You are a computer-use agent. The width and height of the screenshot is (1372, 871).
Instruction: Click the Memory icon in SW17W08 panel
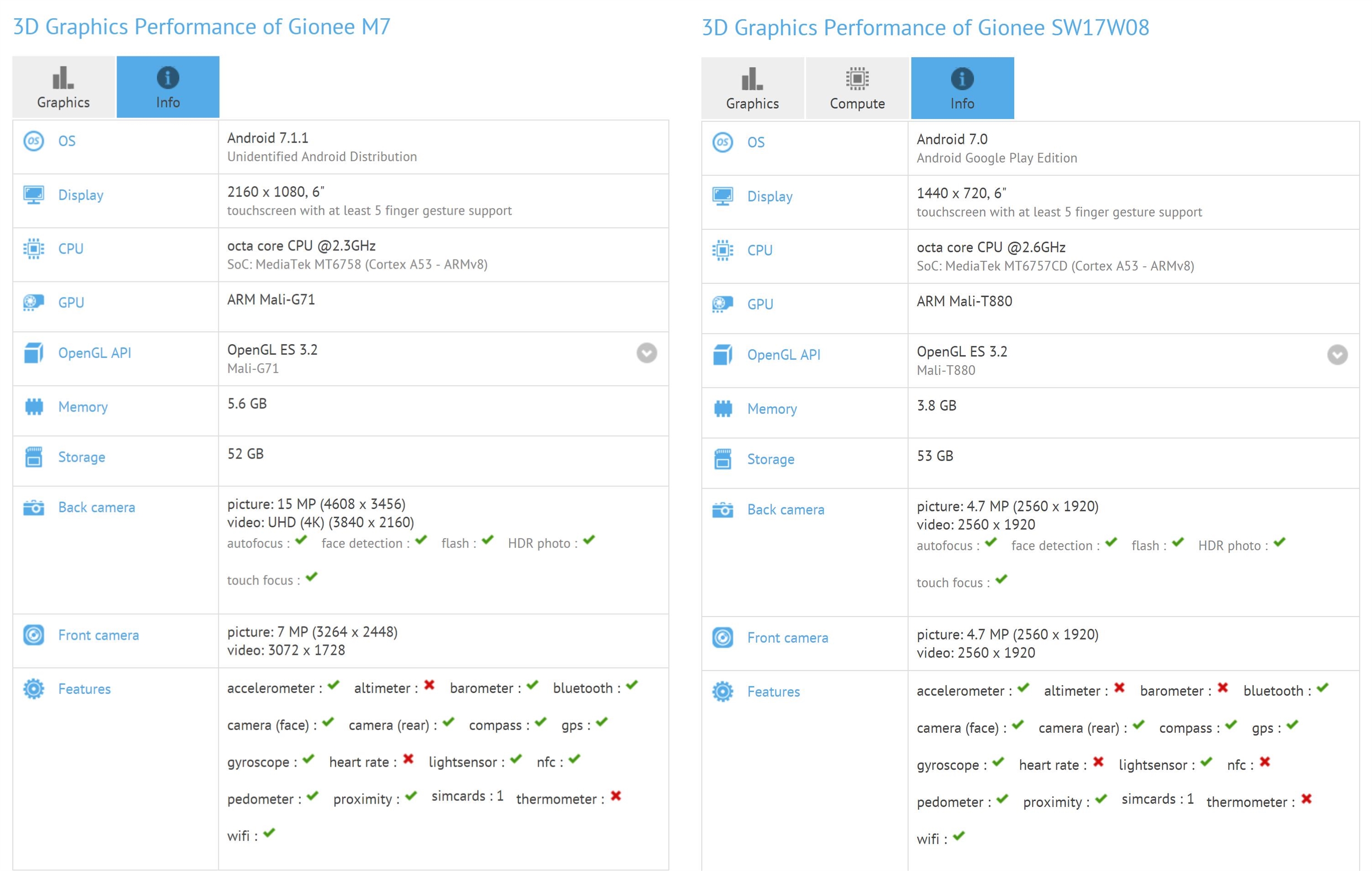[723, 409]
